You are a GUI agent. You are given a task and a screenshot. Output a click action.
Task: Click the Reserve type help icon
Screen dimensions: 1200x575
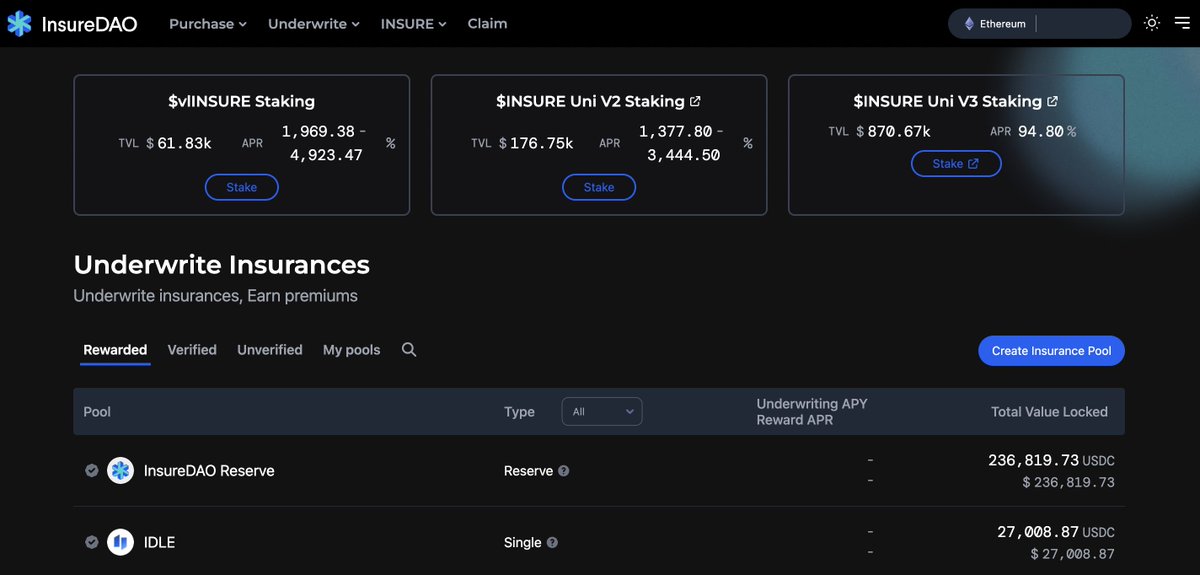click(x=564, y=471)
